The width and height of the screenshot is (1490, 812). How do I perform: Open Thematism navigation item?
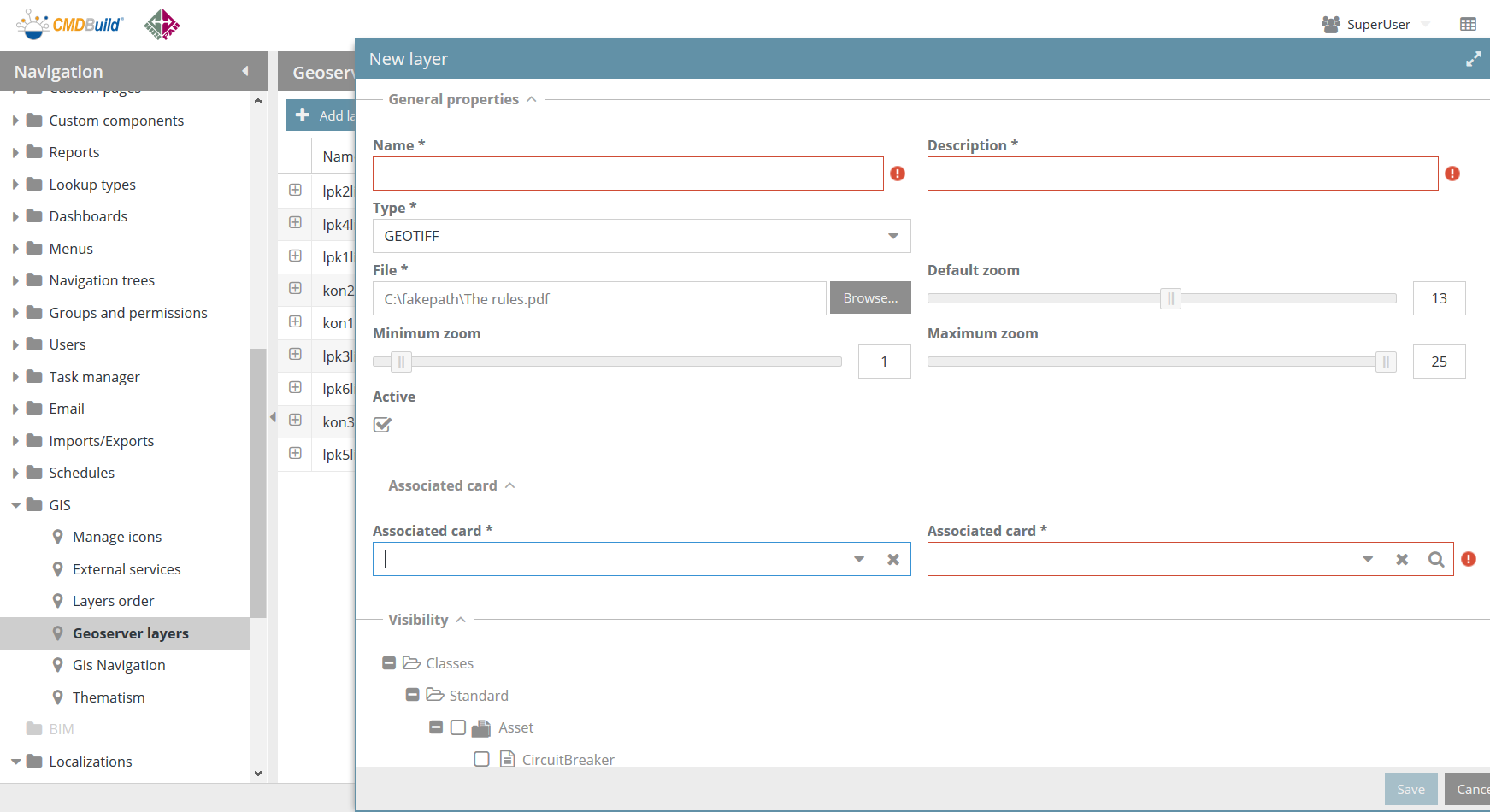pos(109,697)
